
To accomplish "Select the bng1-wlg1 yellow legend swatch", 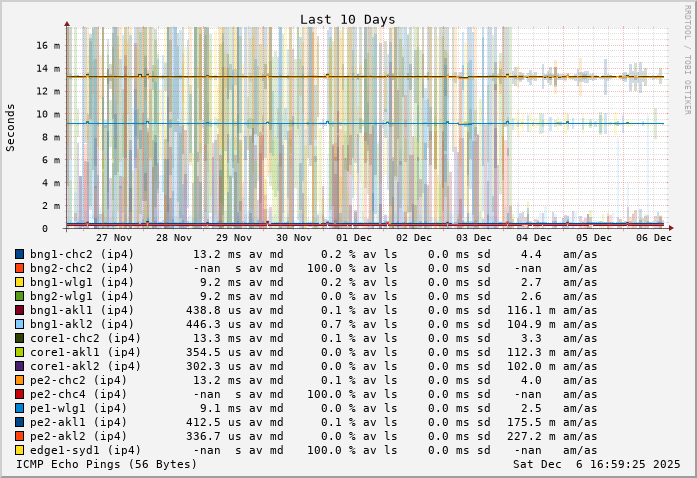I will point(19,282).
